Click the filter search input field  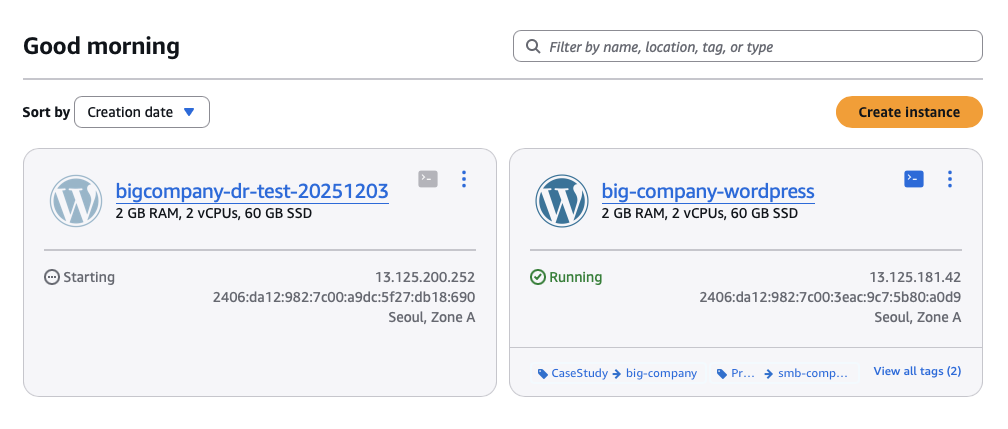760,47
